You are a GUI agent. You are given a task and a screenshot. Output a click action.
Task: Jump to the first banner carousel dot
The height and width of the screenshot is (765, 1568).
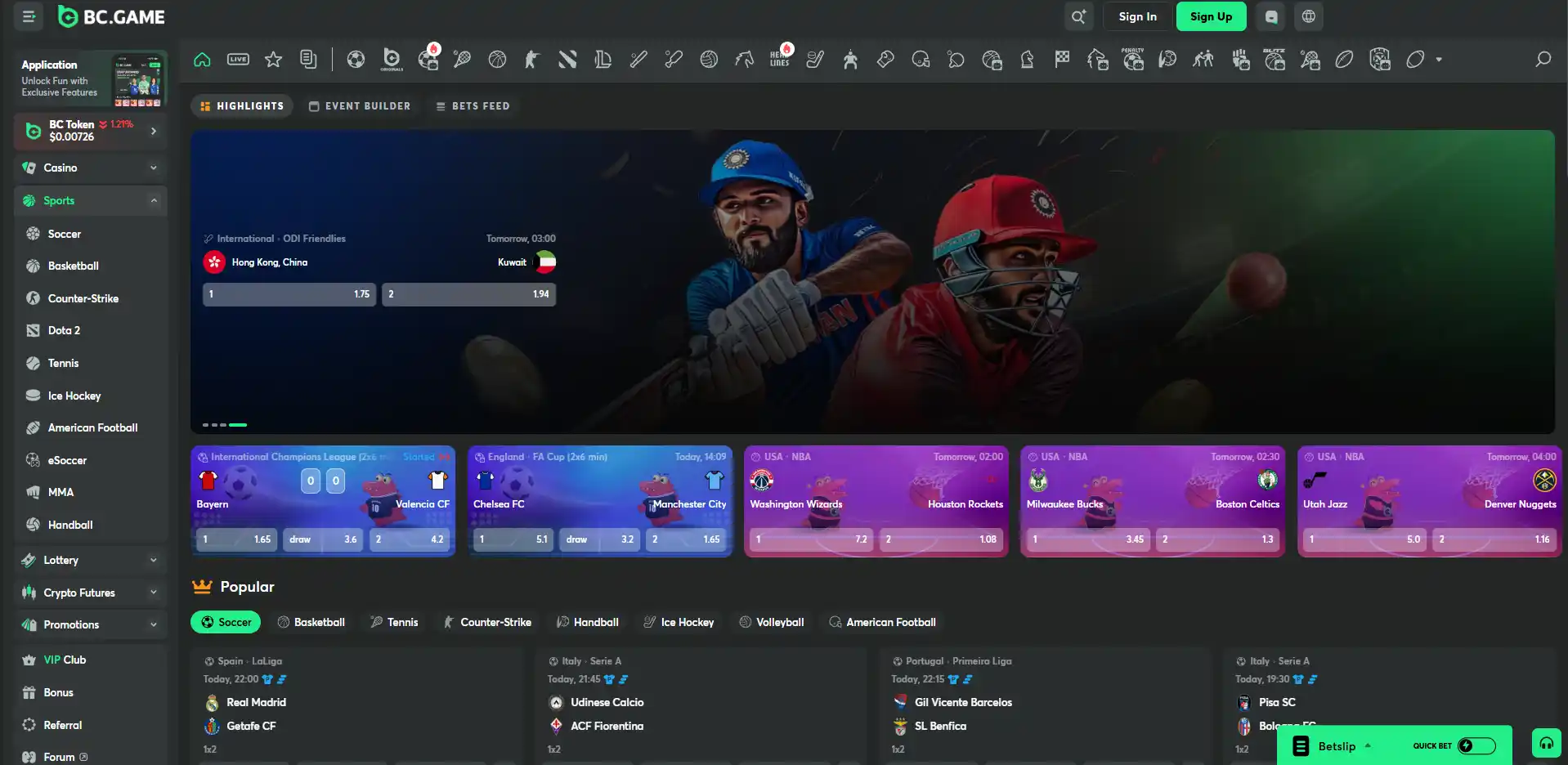coord(205,425)
